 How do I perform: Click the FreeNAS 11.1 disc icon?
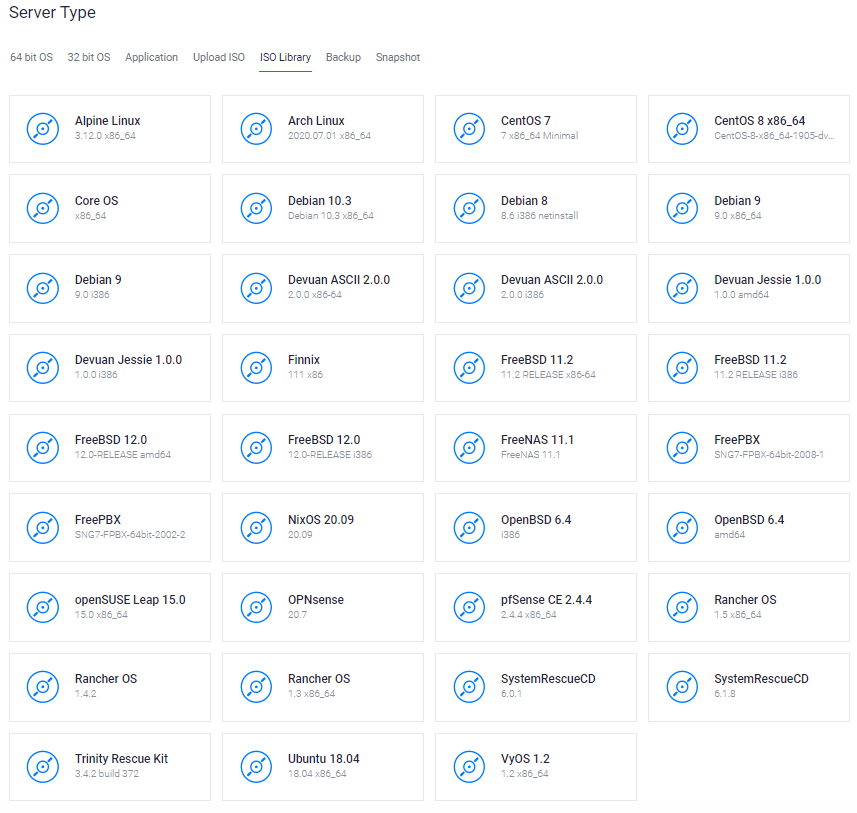pyautogui.click(x=469, y=447)
